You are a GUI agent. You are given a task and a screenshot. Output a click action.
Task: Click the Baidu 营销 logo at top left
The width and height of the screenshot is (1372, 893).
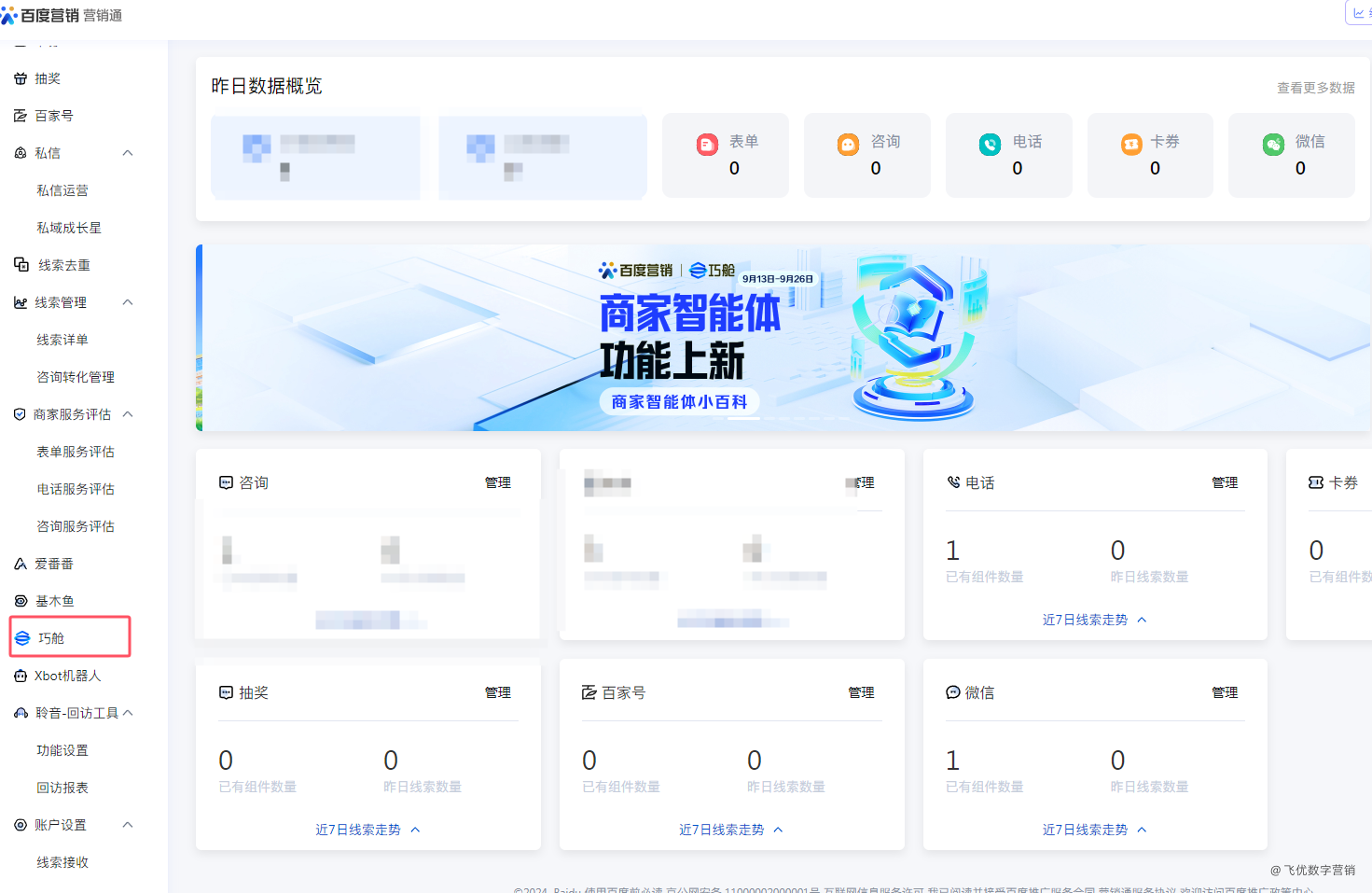(62, 15)
